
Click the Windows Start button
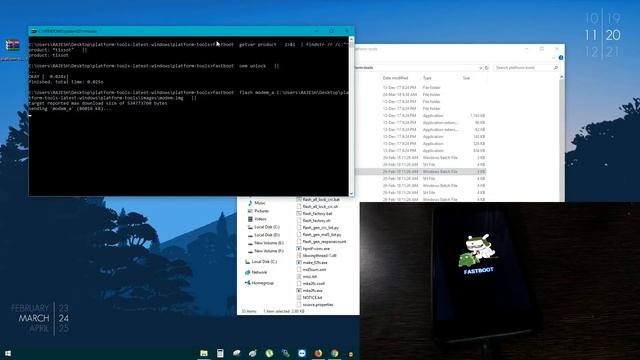8,353
